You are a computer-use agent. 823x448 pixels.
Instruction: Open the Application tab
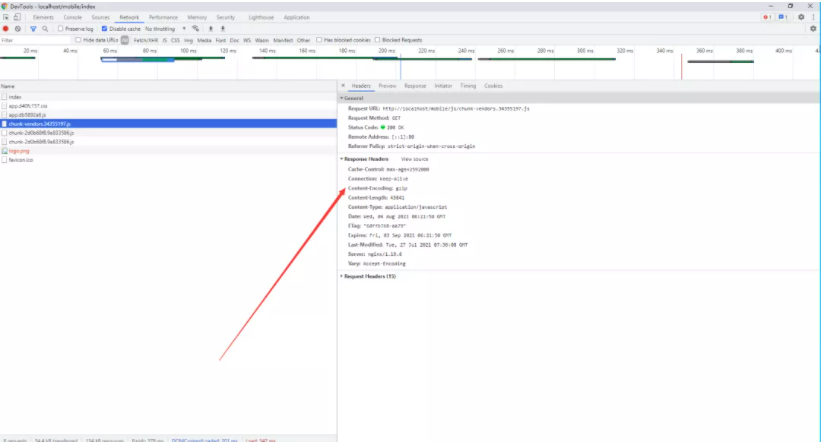(297, 17)
